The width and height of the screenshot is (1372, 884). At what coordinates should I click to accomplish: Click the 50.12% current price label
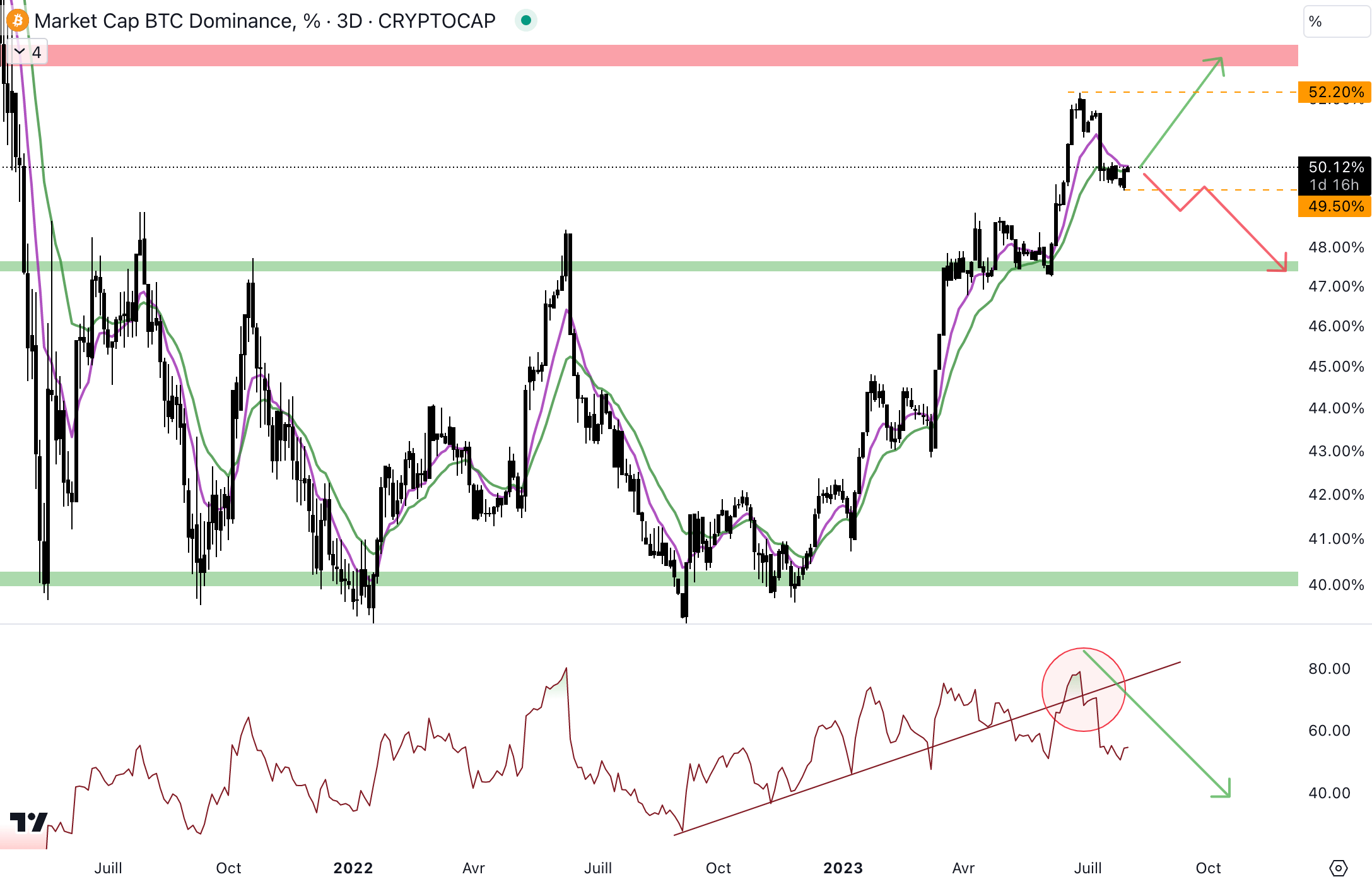click(1335, 168)
